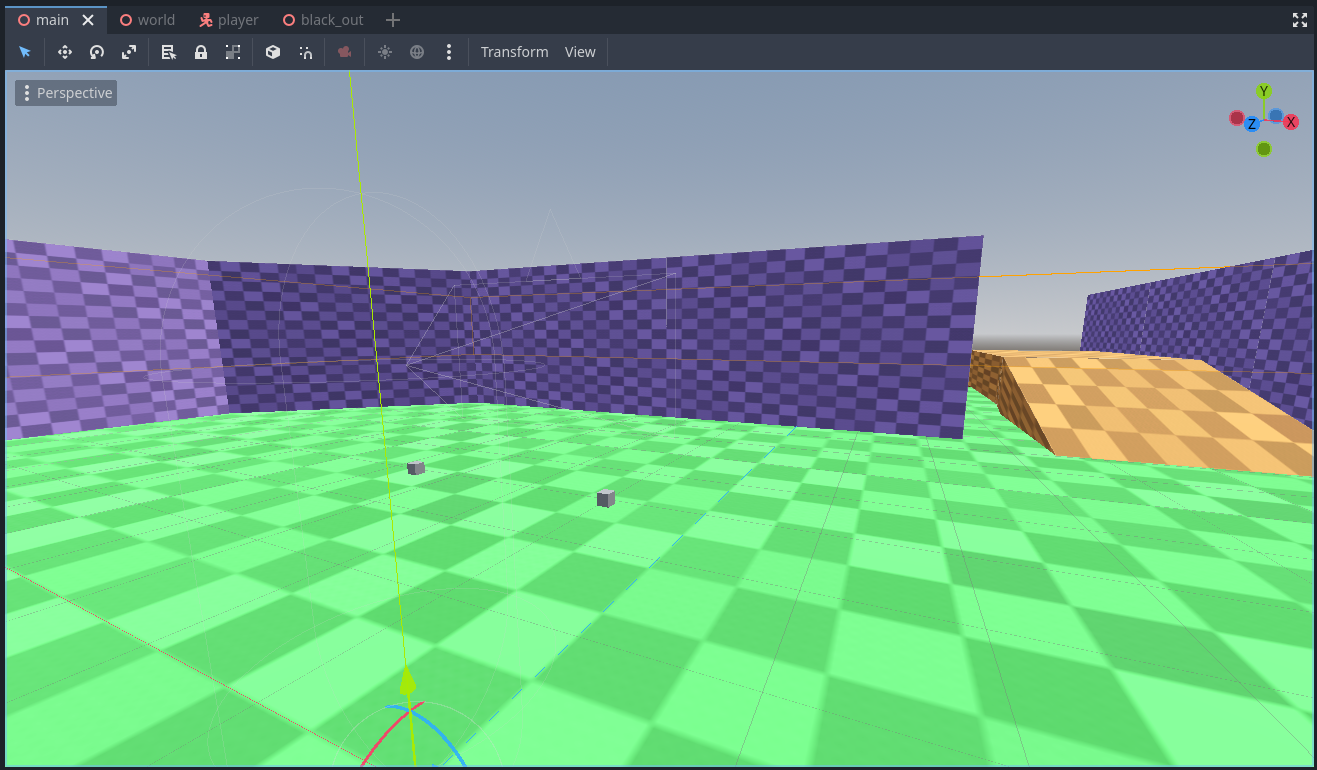
Task: Open the Perspective viewport menu
Action: pyautogui.click(x=65, y=92)
